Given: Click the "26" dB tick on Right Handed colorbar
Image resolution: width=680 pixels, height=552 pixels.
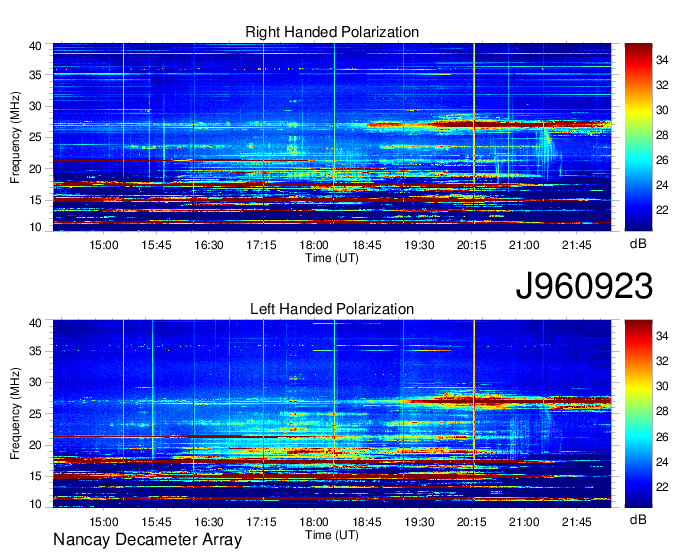Looking at the screenshot, I should (662, 160).
